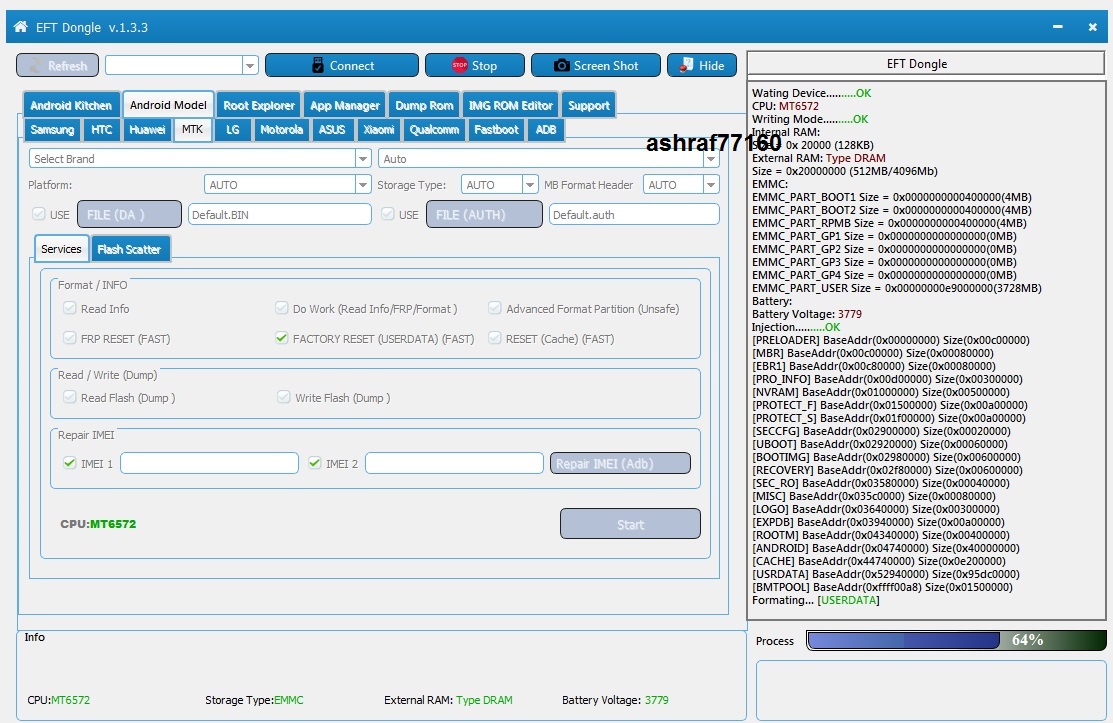This screenshot has height=723, width=1113.
Task: Click the Refresh button
Action: pyautogui.click(x=57, y=65)
